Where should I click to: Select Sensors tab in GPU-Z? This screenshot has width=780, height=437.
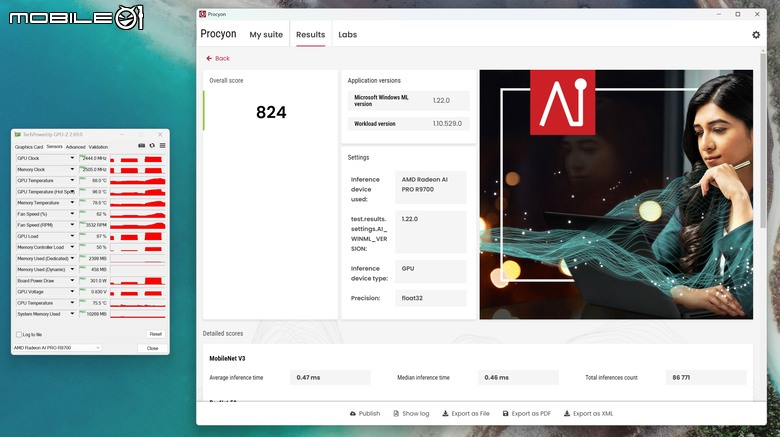[55, 146]
